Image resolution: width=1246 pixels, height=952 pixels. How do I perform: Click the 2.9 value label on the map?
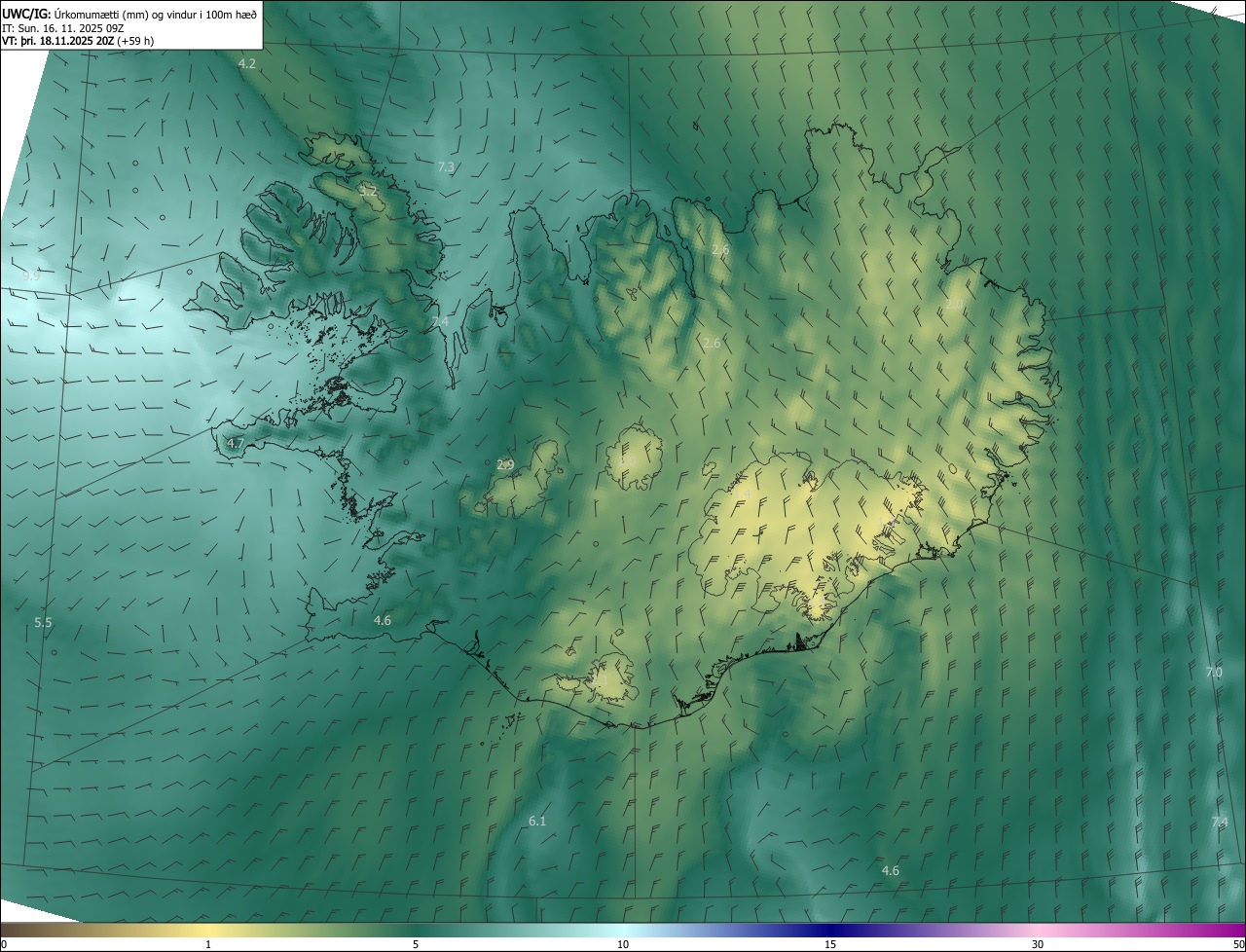[505, 465]
